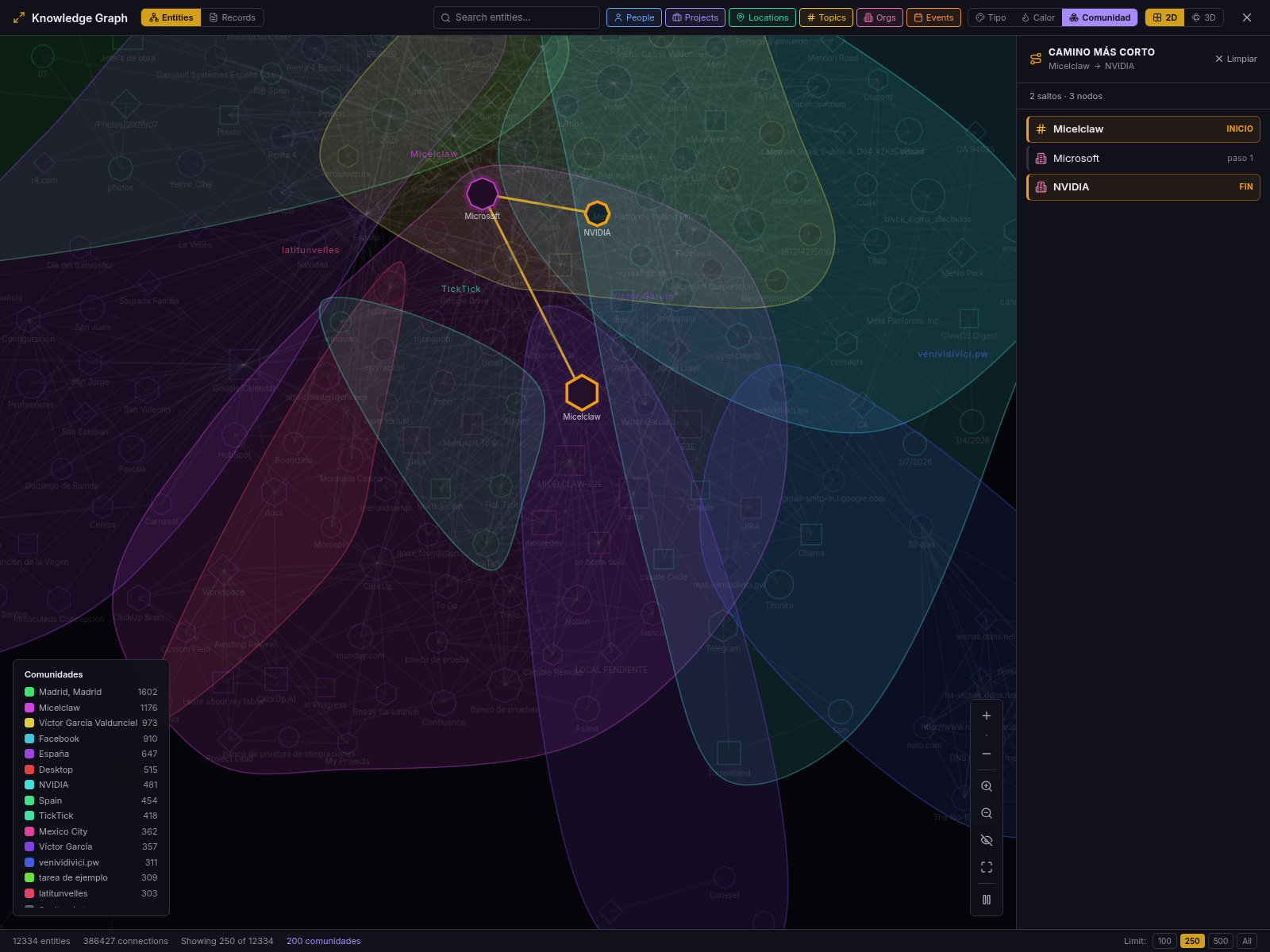Click Limpiar to clear the path
The width and height of the screenshot is (1270, 952).
coord(1236,59)
